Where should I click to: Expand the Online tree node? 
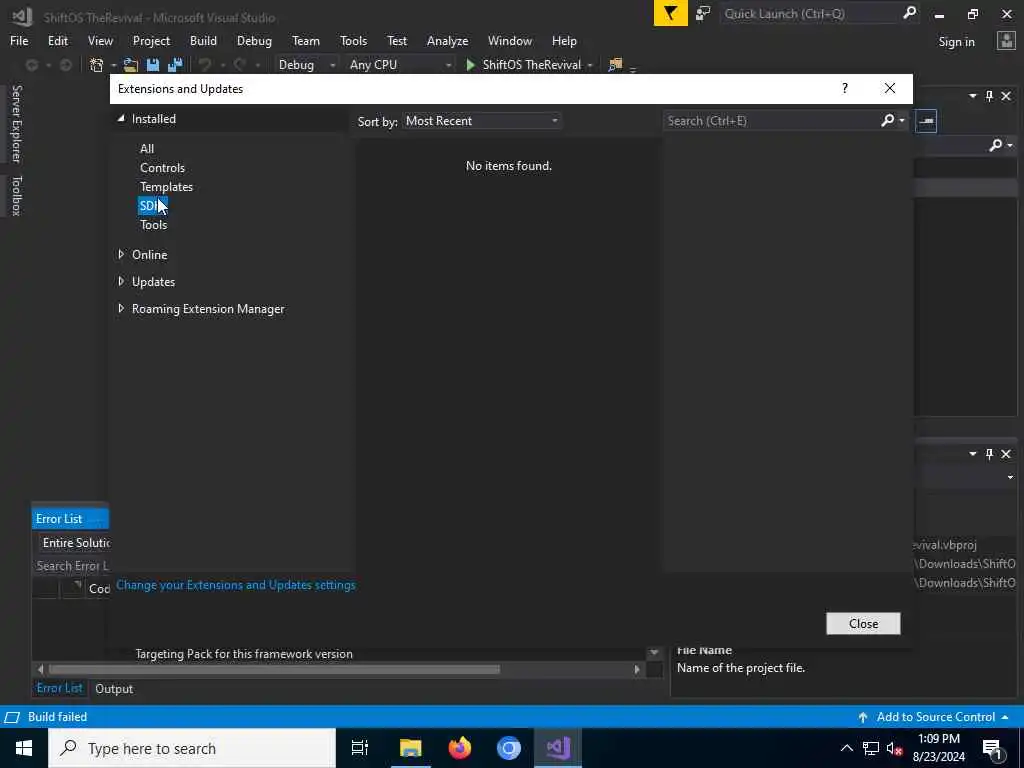pyautogui.click(x=121, y=254)
